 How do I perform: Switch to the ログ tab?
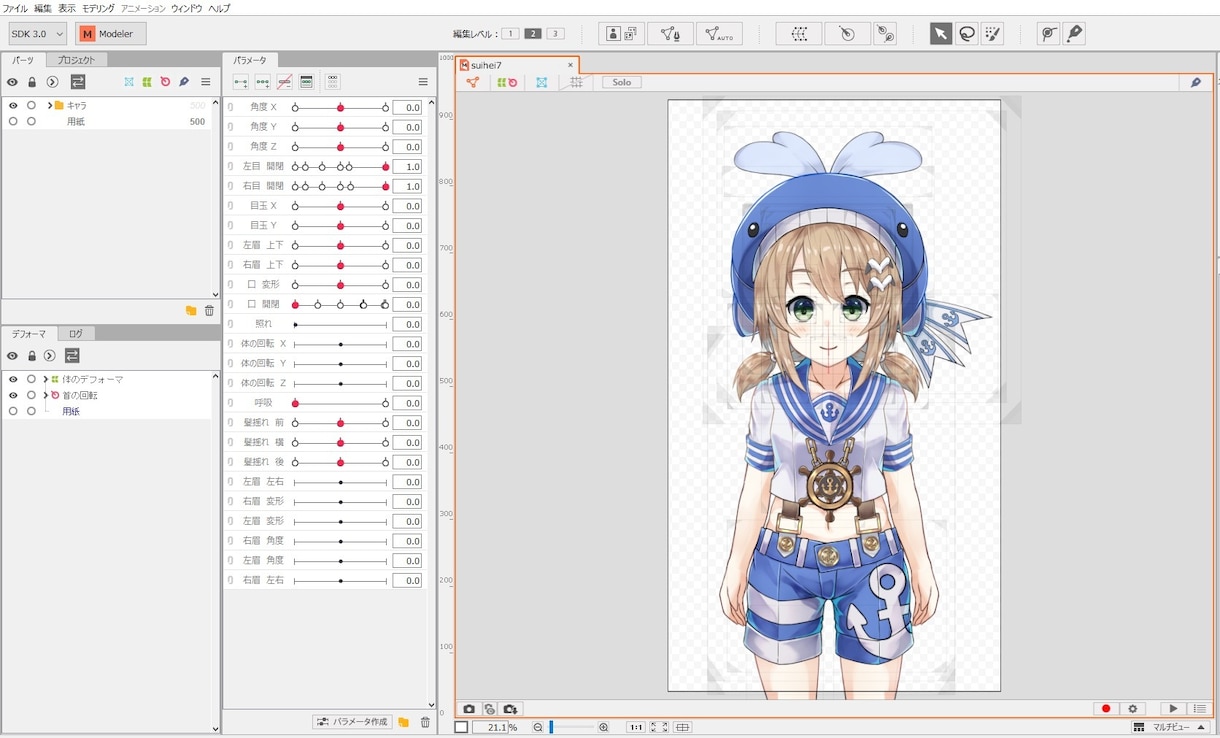[76, 334]
